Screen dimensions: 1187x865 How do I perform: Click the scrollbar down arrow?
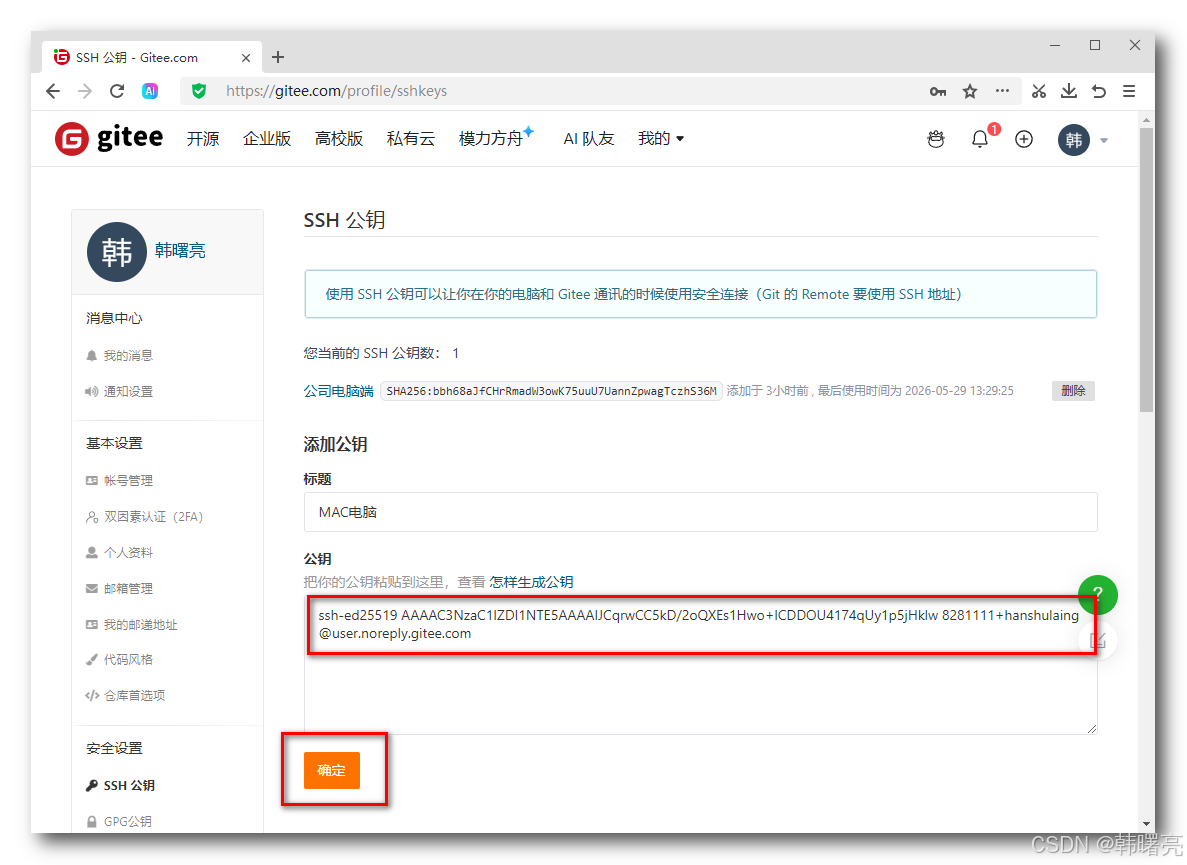(1146, 823)
